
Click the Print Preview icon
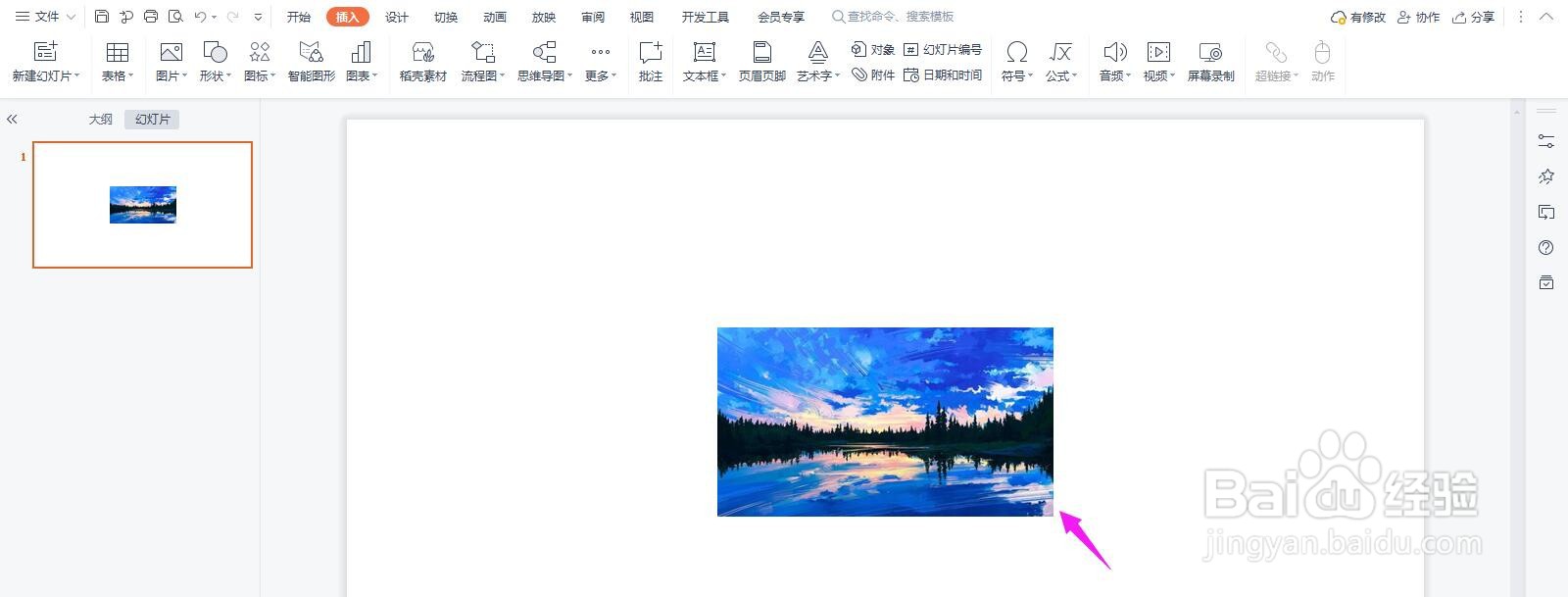coord(175,17)
